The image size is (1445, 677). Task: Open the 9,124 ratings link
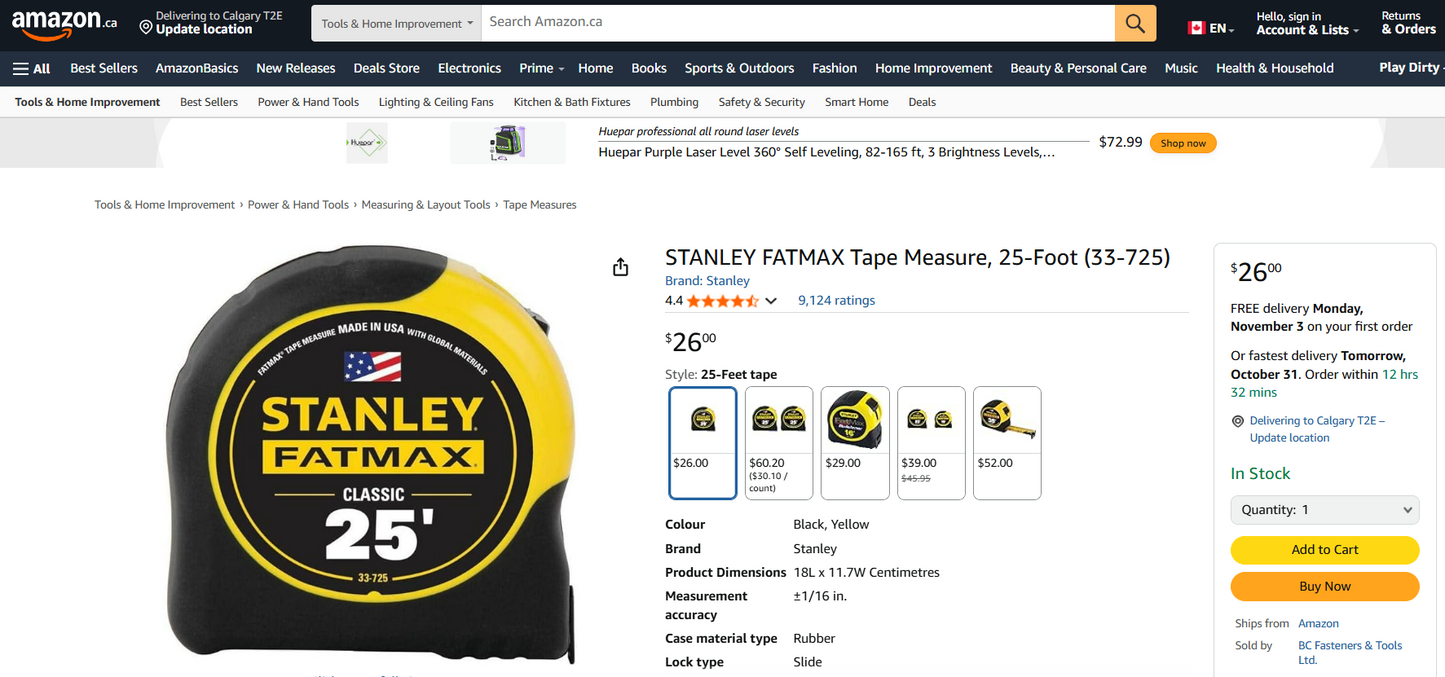[x=836, y=300]
